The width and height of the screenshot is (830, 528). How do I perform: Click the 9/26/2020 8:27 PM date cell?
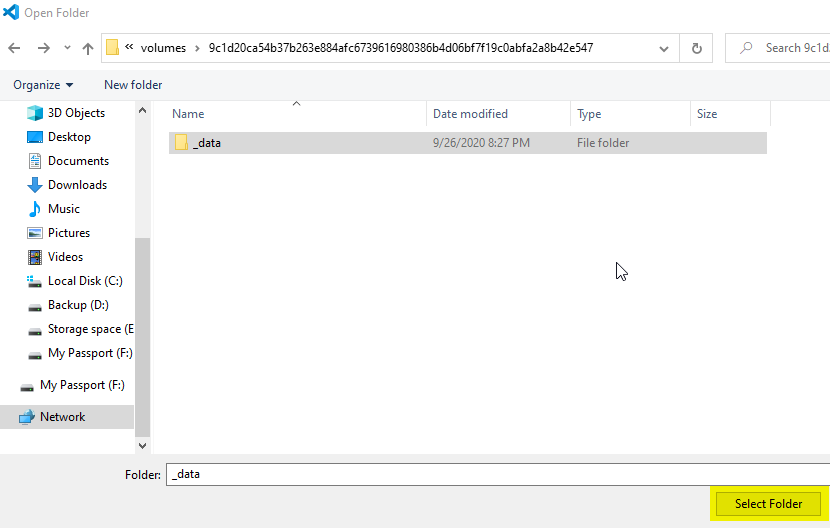(x=481, y=143)
